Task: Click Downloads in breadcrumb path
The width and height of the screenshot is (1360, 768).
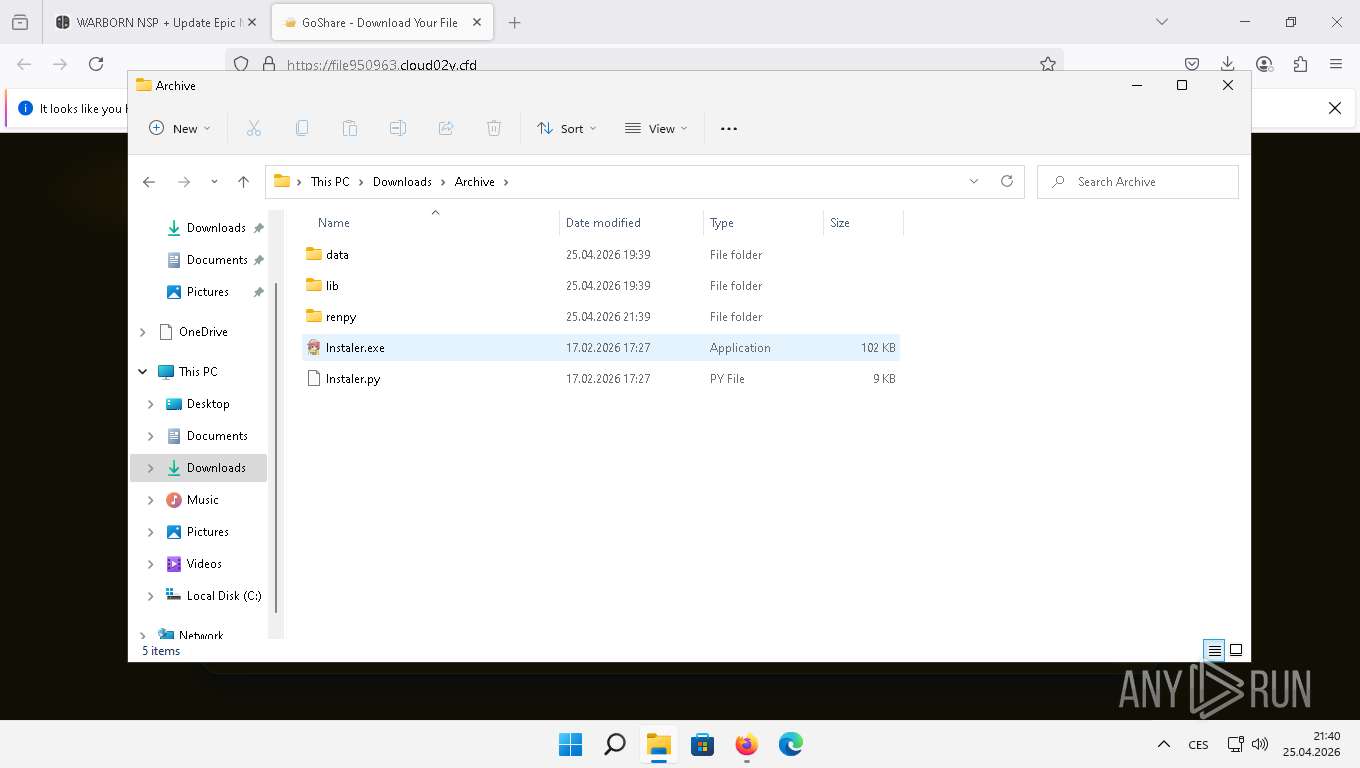Action: [x=402, y=182]
